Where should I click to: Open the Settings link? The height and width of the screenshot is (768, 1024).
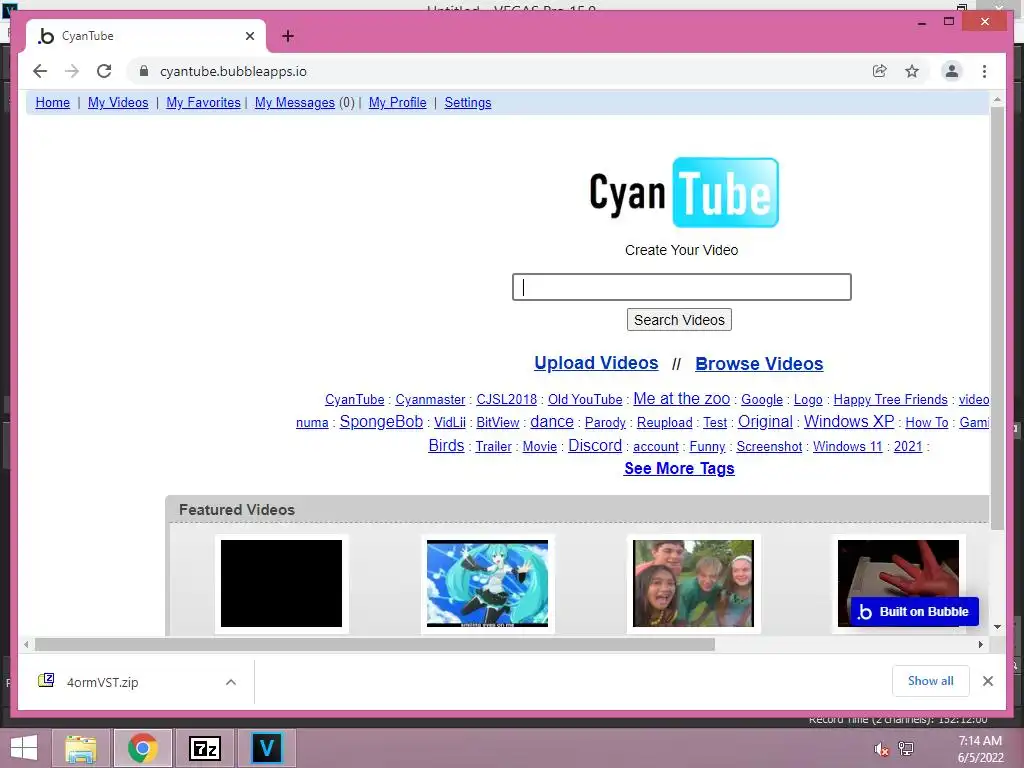[x=468, y=103]
